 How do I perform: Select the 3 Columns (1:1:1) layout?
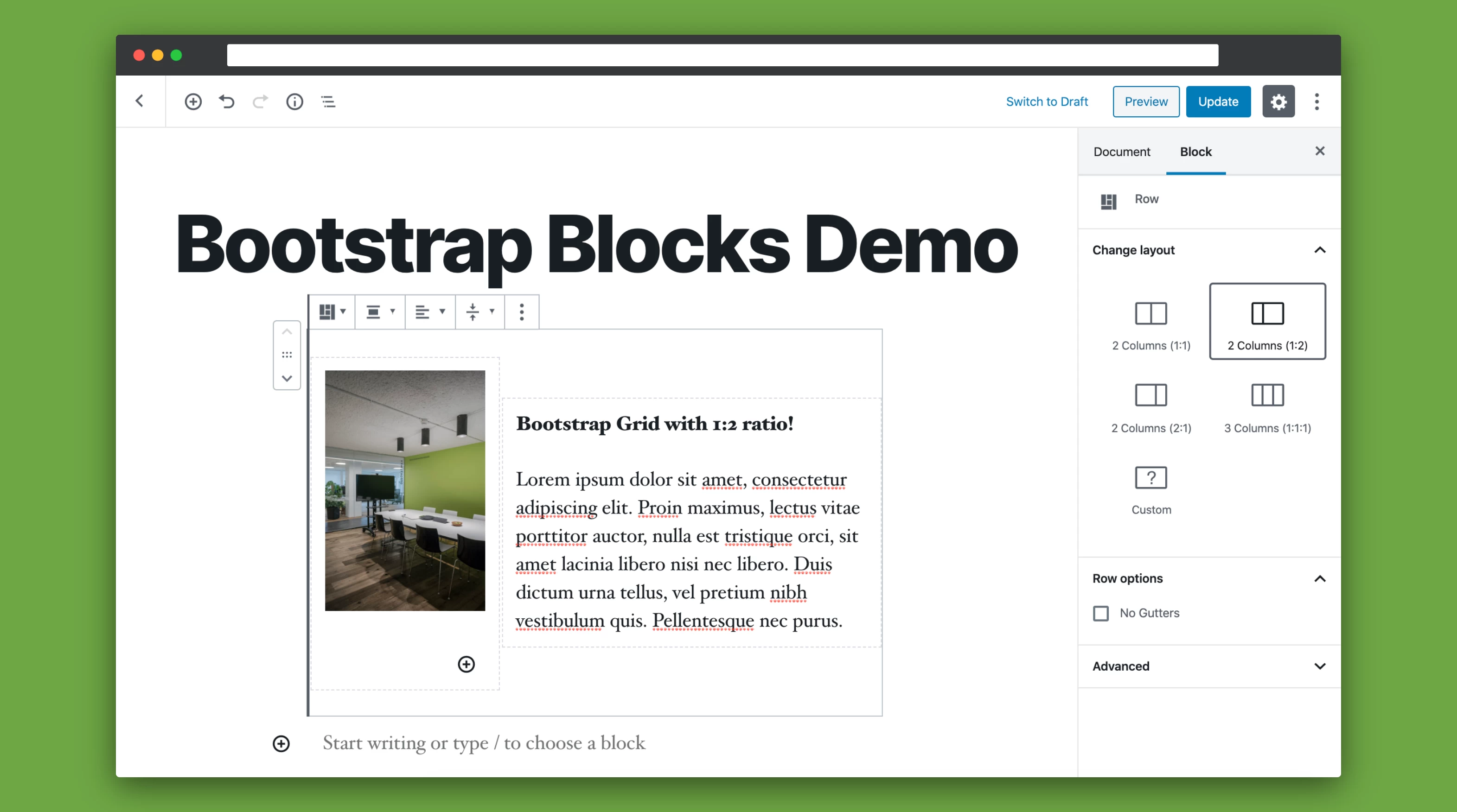1267,404
